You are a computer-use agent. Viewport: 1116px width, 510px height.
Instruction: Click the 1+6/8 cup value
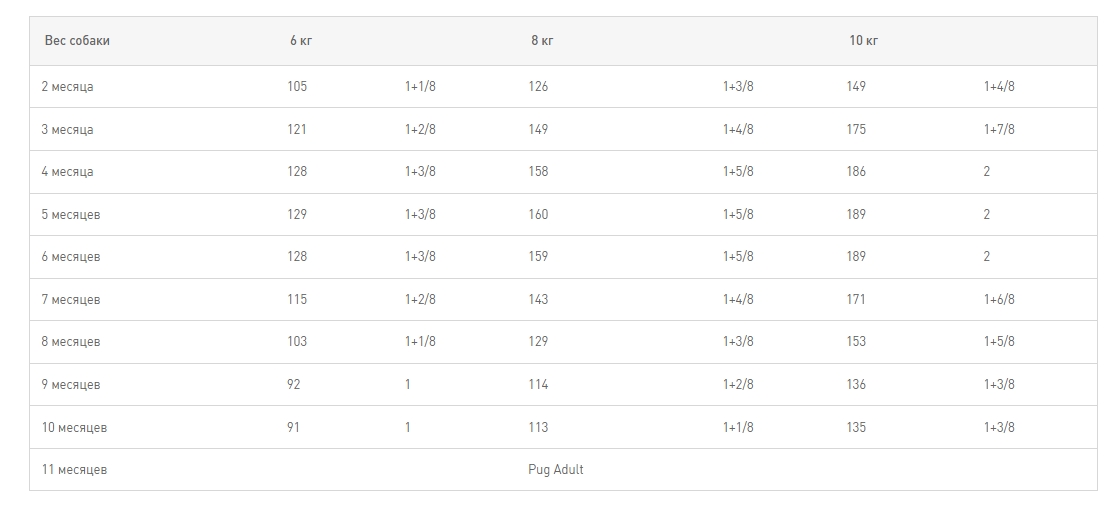tap(998, 300)
